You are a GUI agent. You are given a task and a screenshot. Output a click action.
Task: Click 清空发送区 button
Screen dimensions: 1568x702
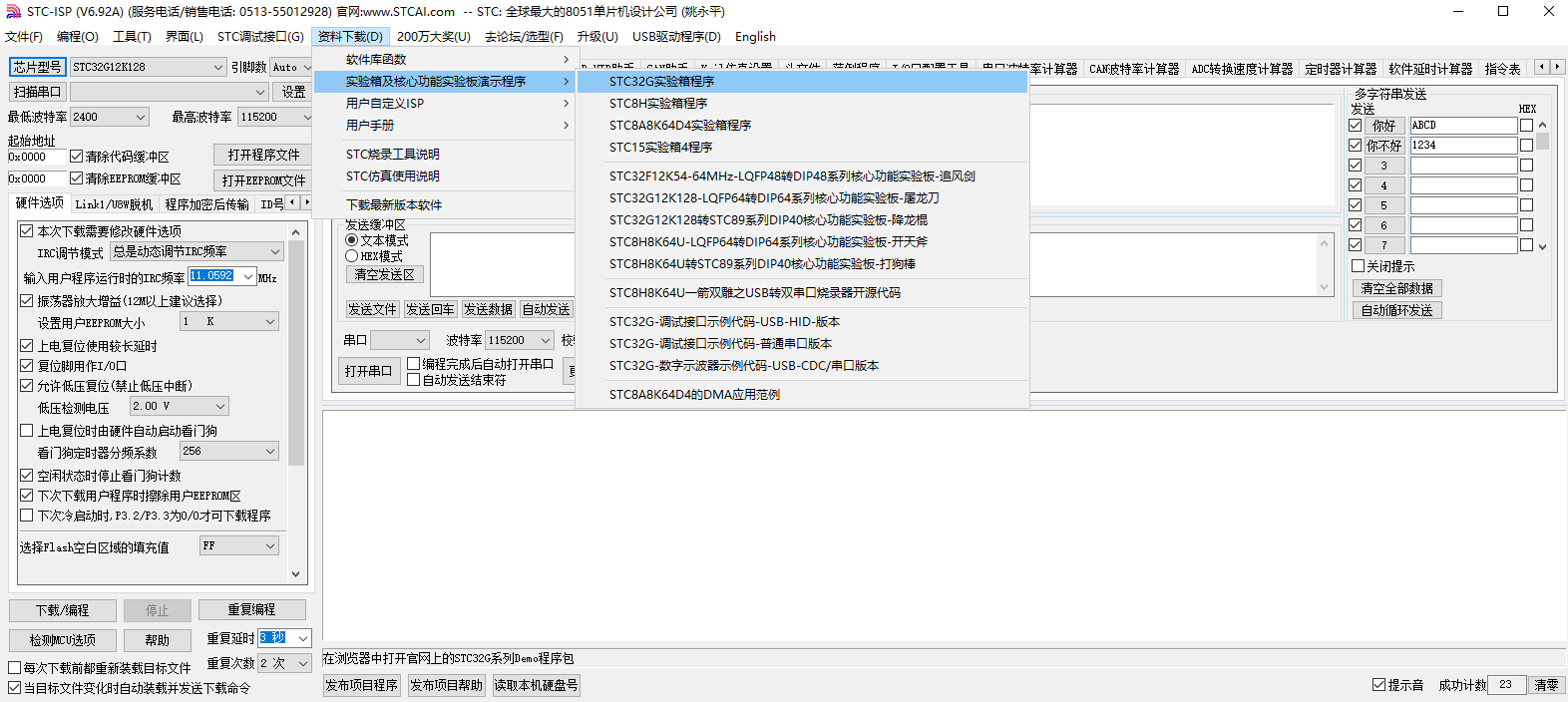(385, 274)
